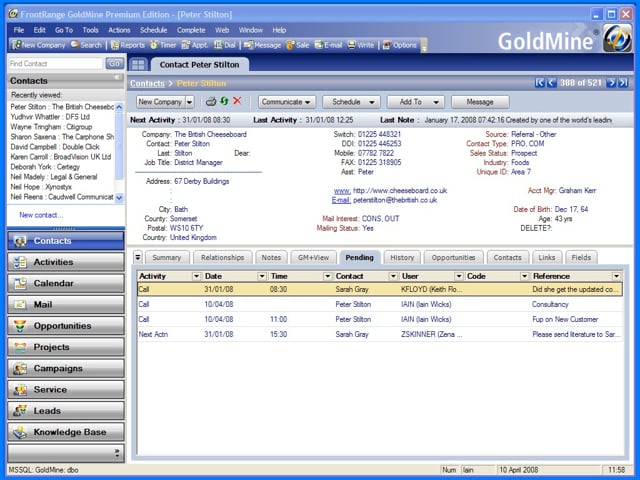Select the Next Actn row for Sarah Gray
The image size is (640, 480).
pos(380,334)
